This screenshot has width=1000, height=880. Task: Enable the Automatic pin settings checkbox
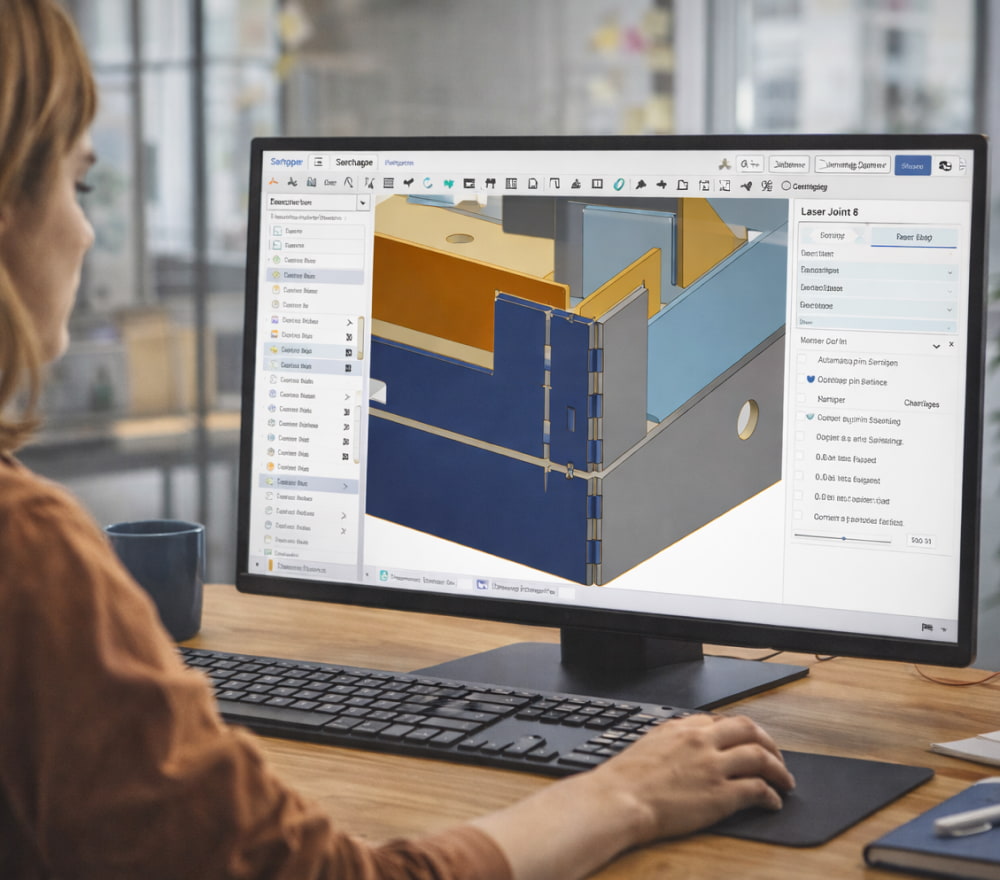coord(802,359)
